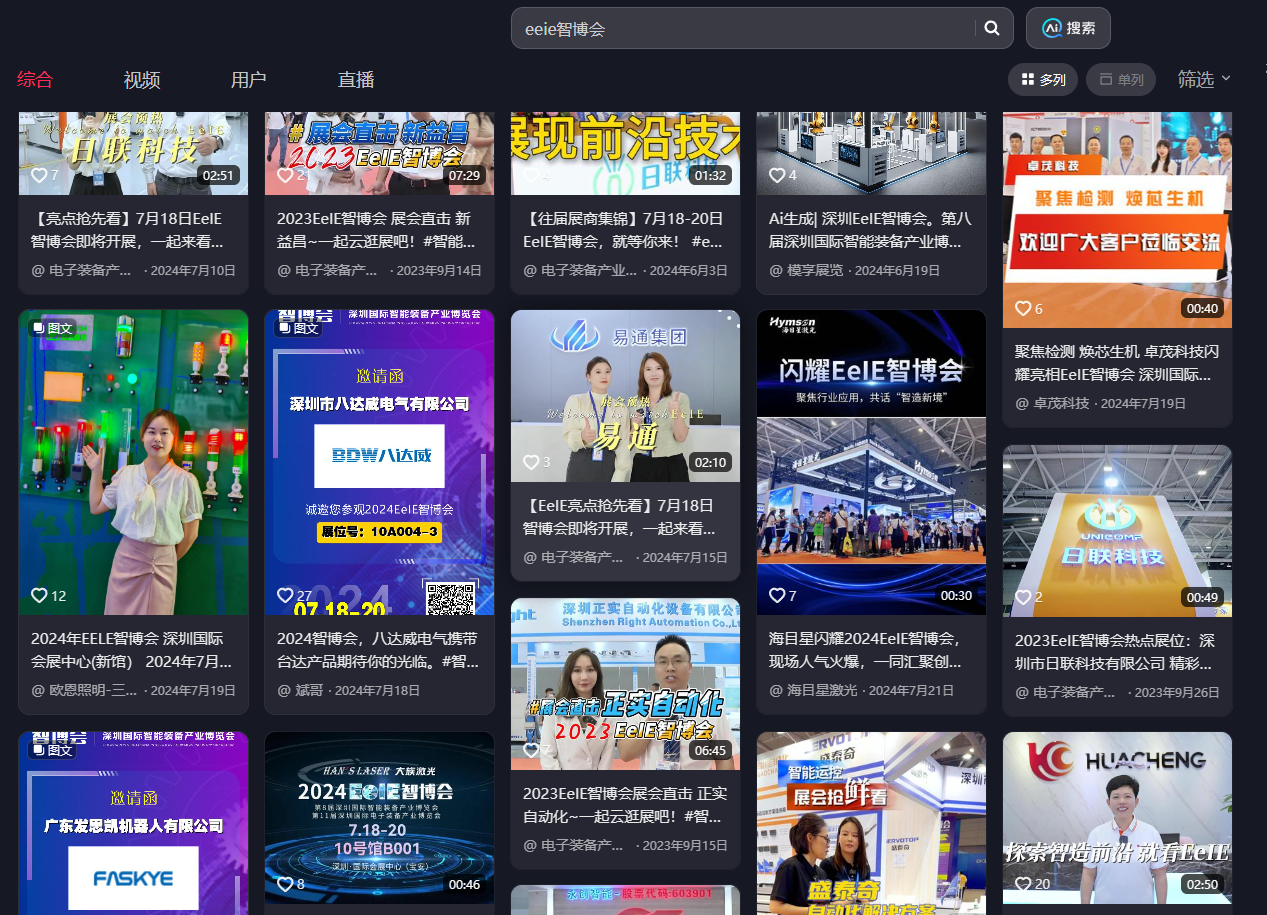Visit author @ 模孚展览
The image size is (1267, 915).
[806, 270]
